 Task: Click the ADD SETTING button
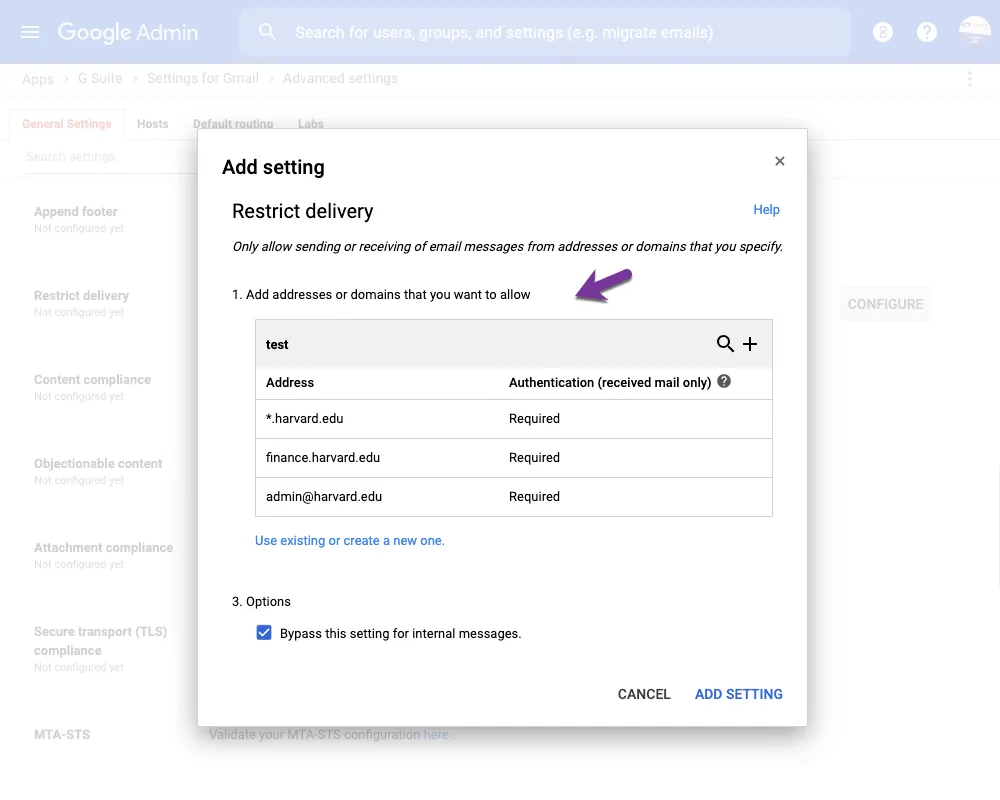coord(739,694)
